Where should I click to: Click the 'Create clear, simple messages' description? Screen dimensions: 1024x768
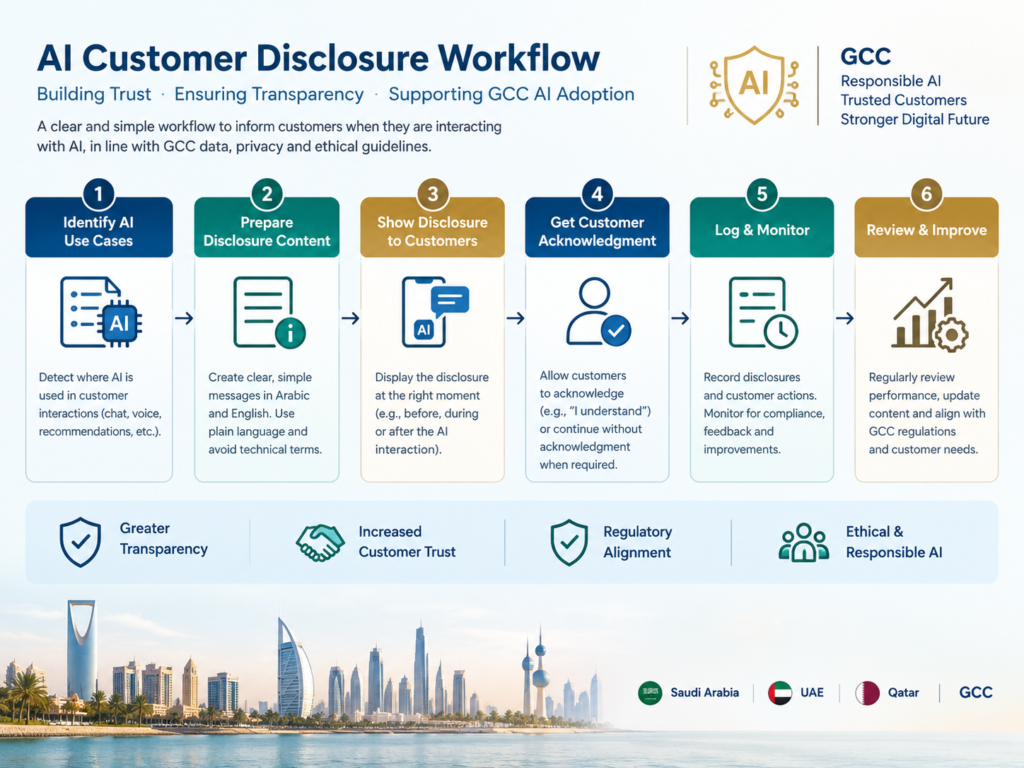click(264, 413)
